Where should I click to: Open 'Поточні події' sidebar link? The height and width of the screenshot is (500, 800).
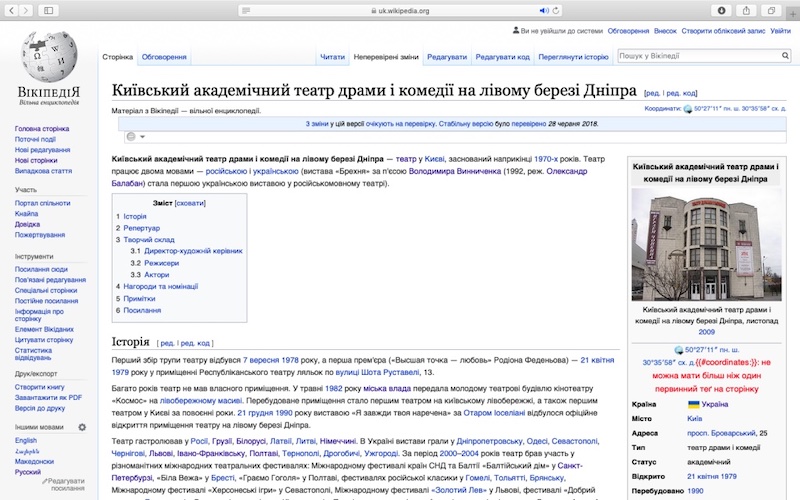coord(35,139)
